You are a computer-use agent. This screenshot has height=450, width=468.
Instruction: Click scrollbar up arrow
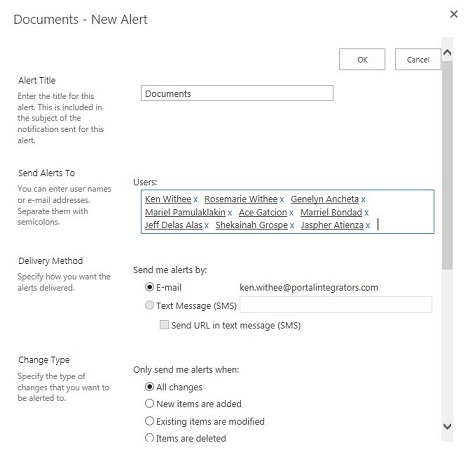447,52
